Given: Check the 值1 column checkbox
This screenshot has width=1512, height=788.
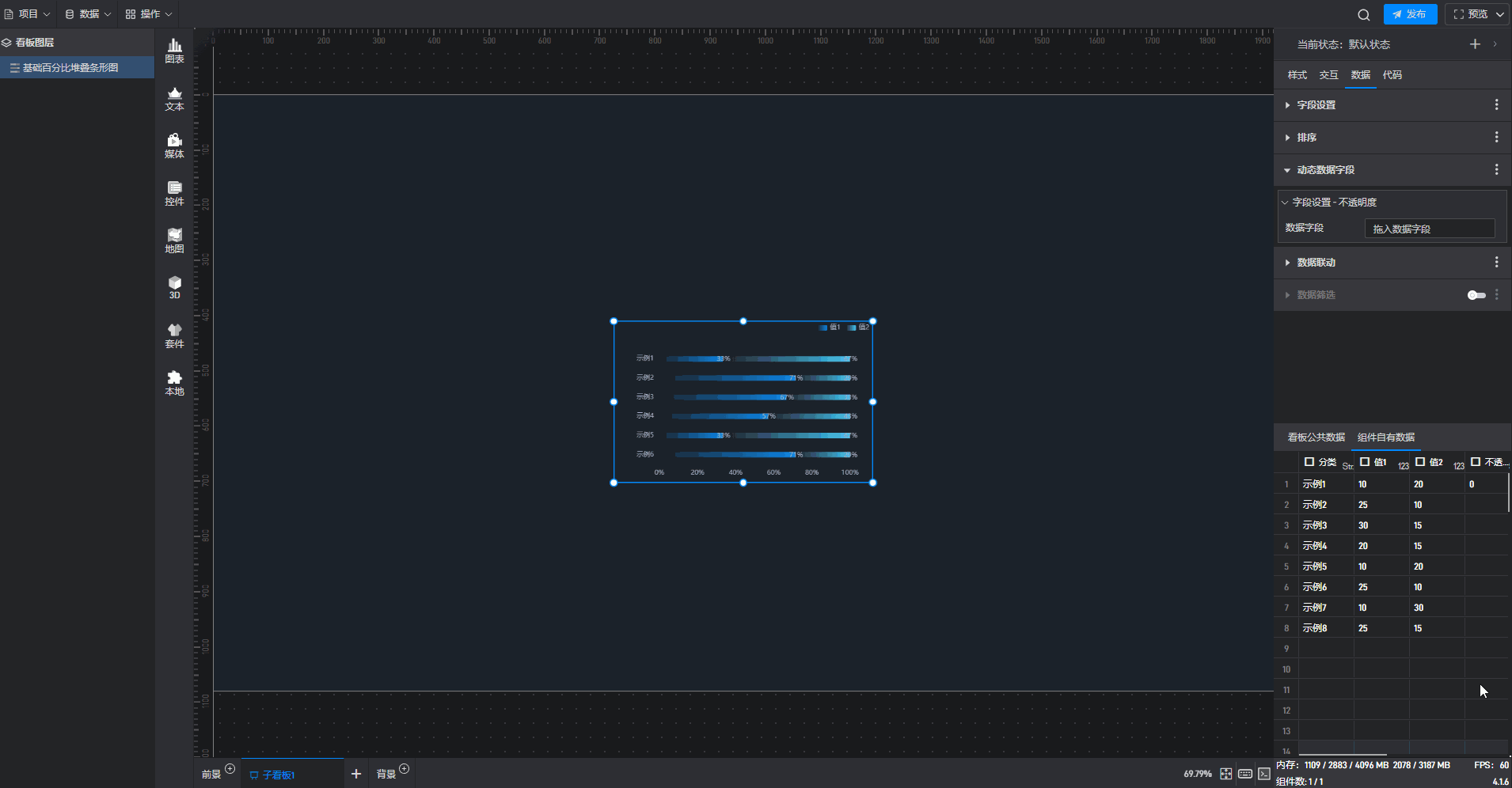Looking at the screenshot, I should pos(1365,462).
